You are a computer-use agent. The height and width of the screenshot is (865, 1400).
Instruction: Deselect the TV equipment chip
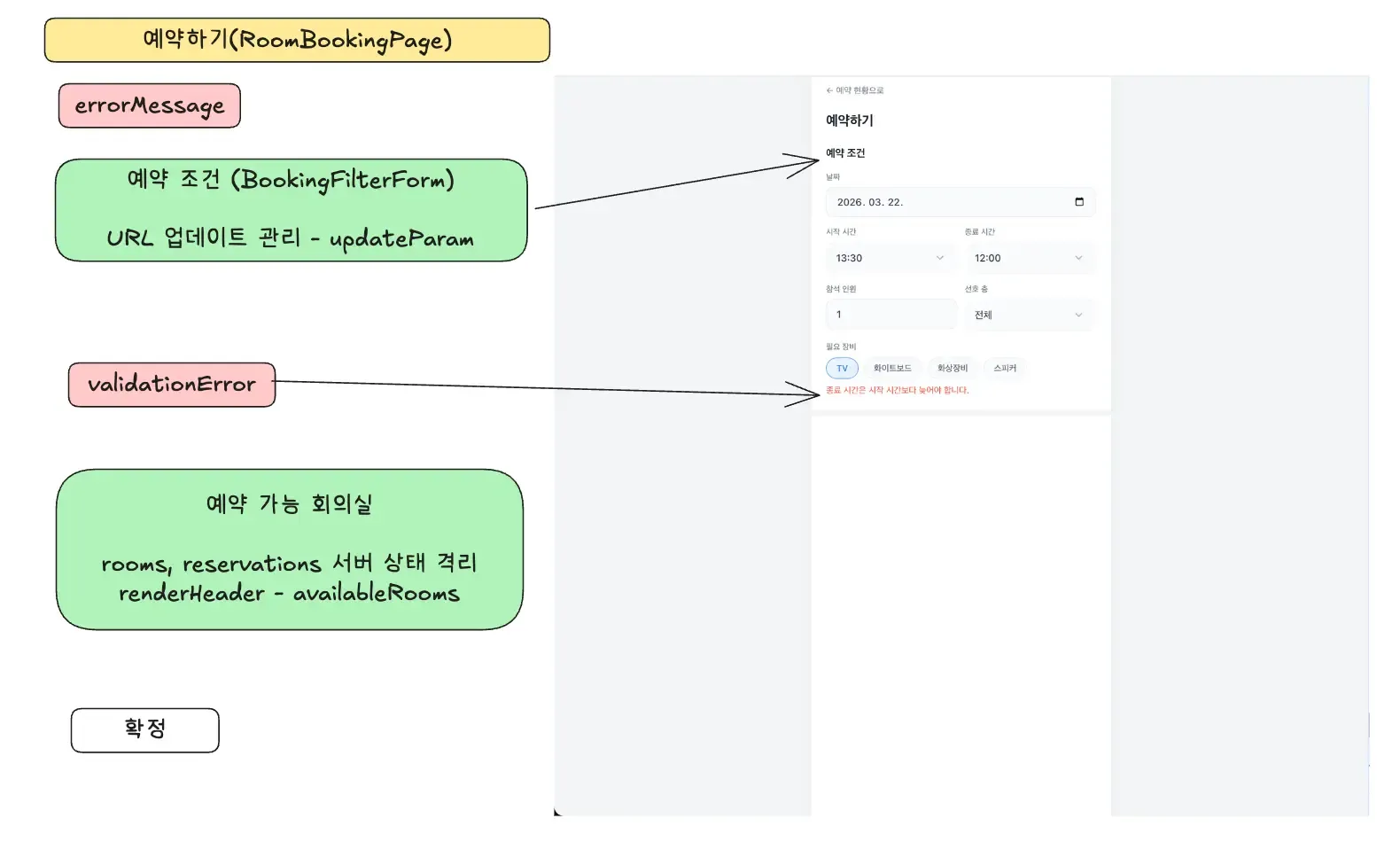point(842,368)
